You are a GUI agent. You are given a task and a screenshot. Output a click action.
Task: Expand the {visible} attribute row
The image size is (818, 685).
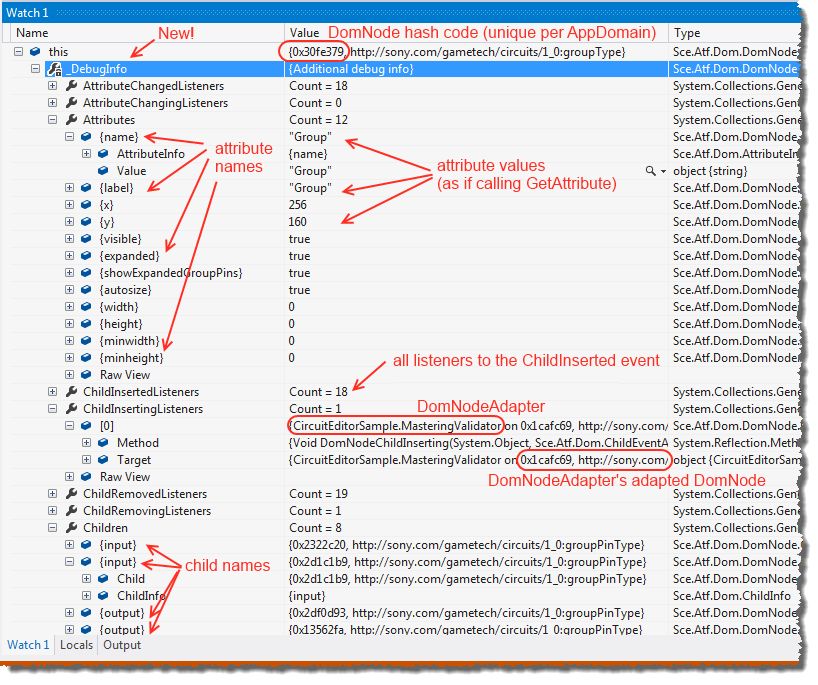click(x=69, y=238)
